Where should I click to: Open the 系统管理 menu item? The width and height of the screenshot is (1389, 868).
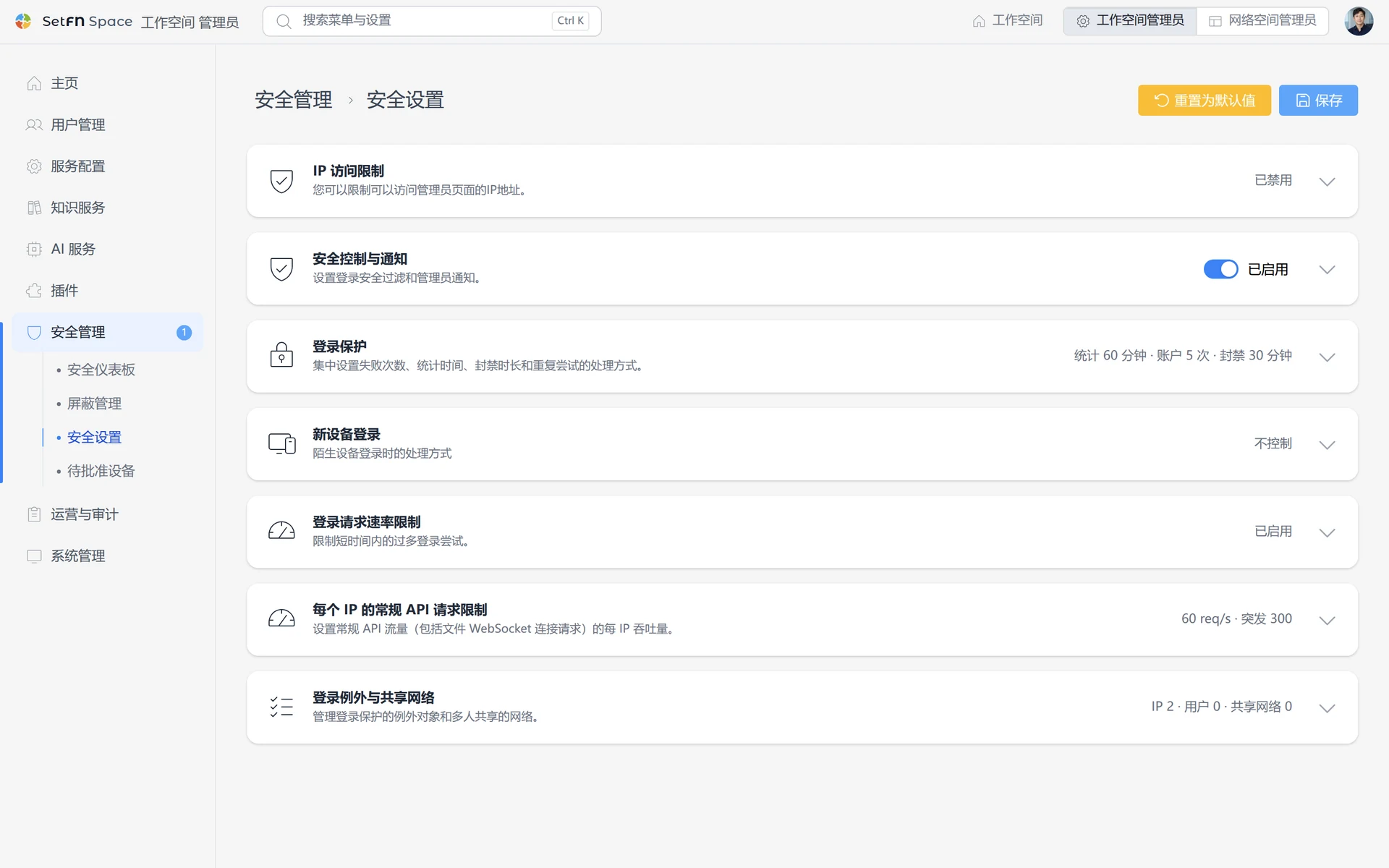point(107,556)
